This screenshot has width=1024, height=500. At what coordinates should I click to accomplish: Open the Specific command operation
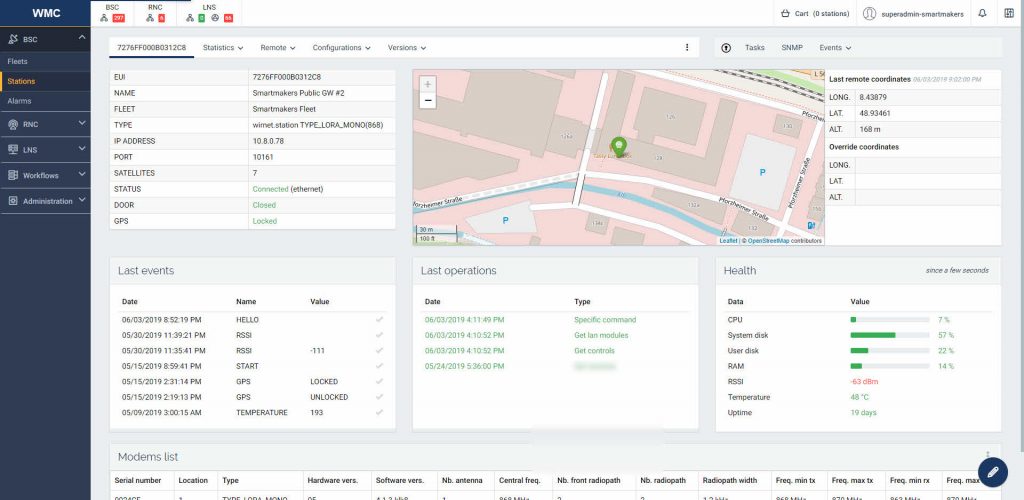pyautogui.click(x=605, y=320)
